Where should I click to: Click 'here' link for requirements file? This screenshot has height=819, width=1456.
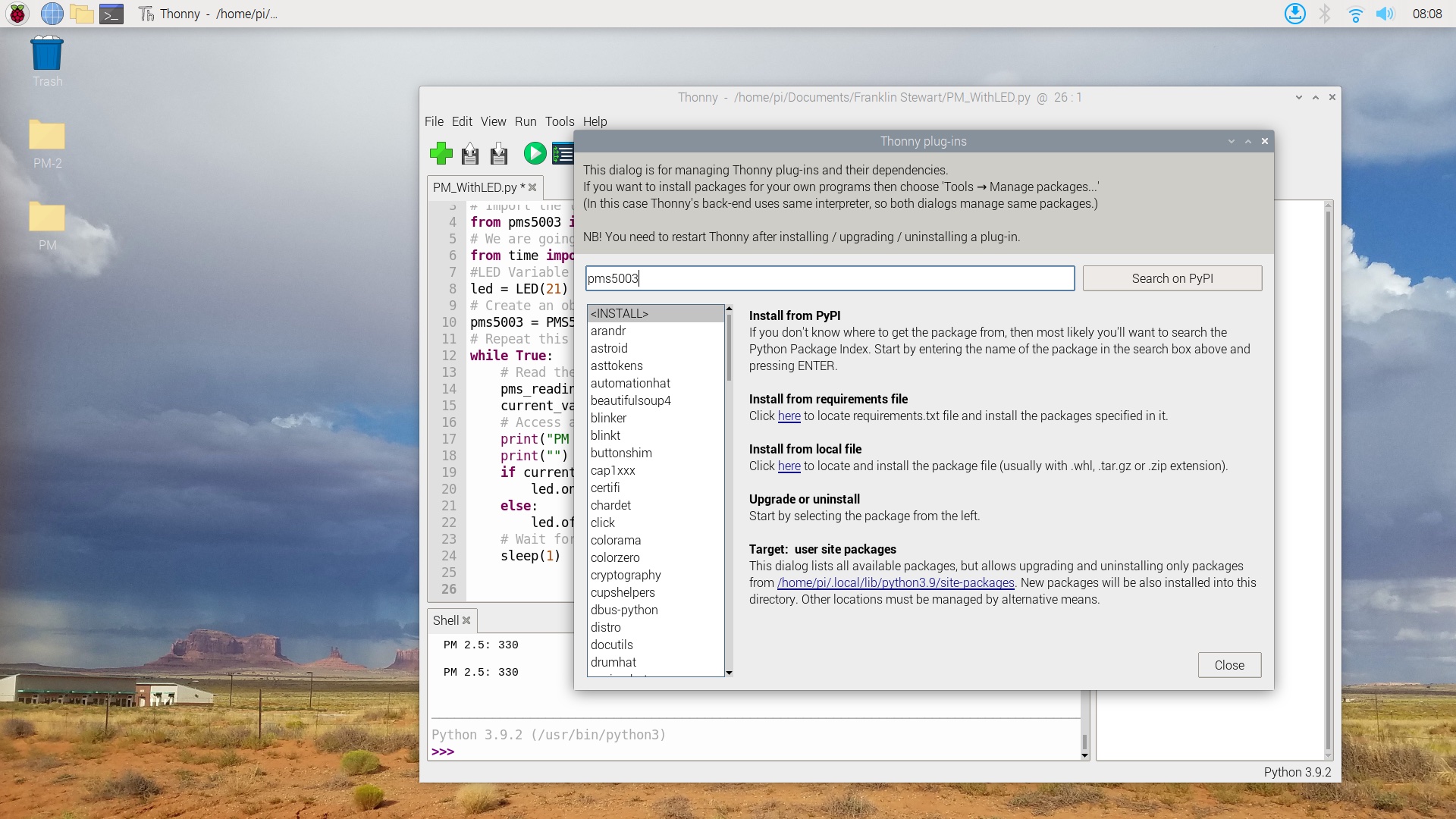pyautogui.click(x=789, y=416)
